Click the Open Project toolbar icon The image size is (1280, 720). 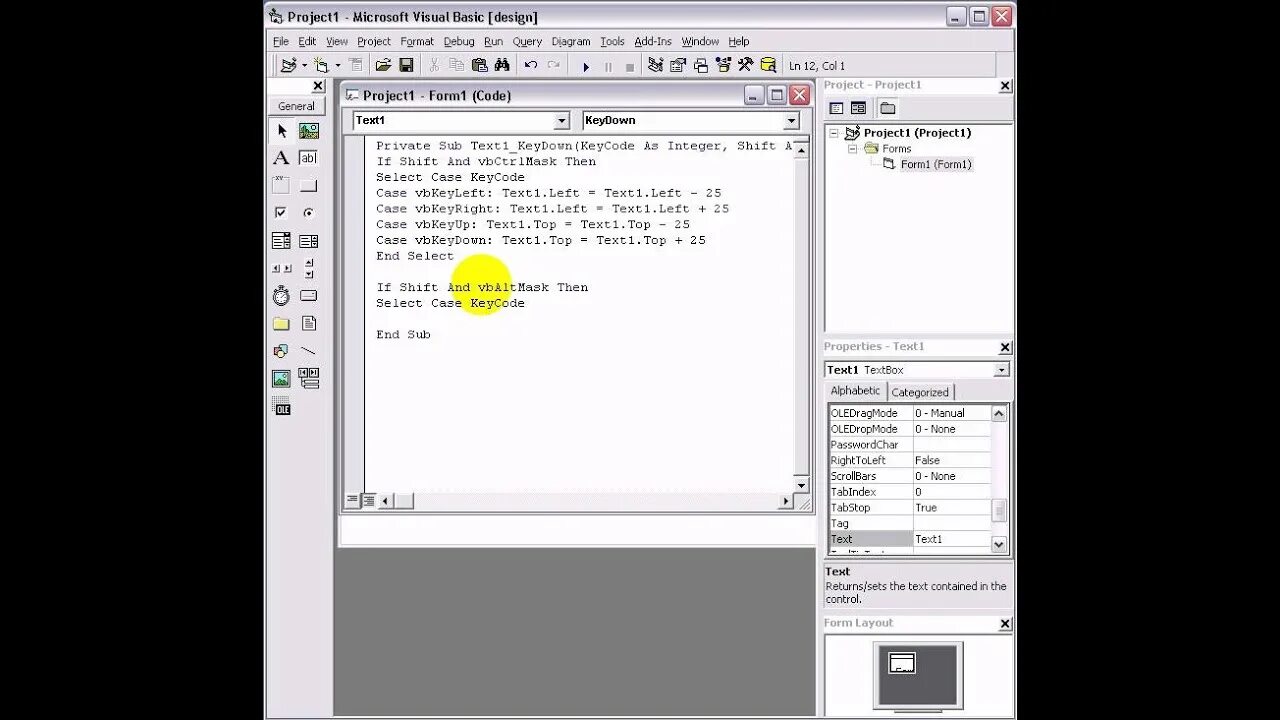(383, 65)
